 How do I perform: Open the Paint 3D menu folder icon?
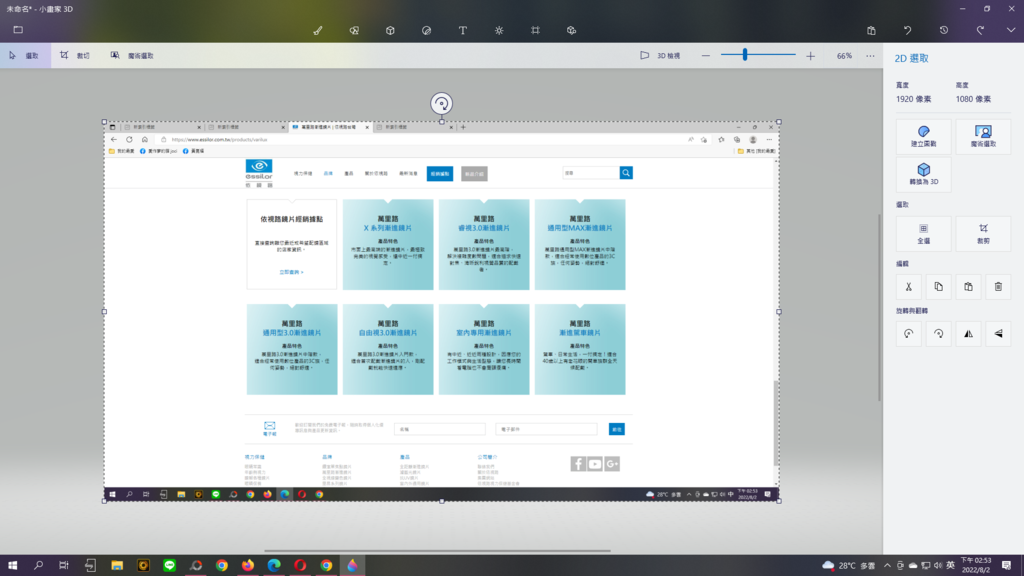18,30
